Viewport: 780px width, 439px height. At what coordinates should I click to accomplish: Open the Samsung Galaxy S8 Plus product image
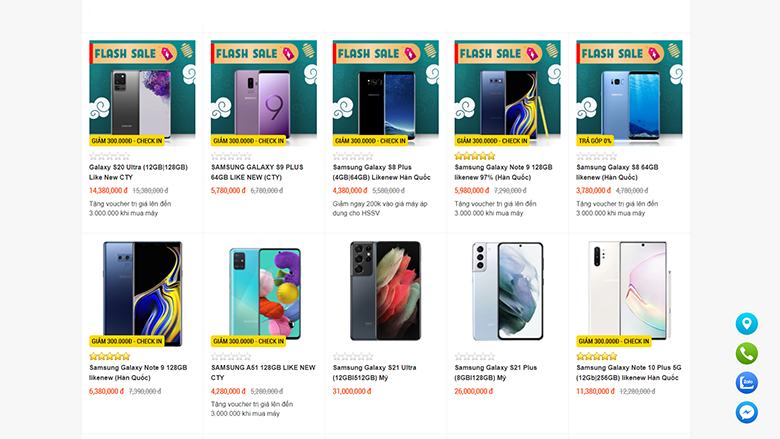click(x=386, y=93)
